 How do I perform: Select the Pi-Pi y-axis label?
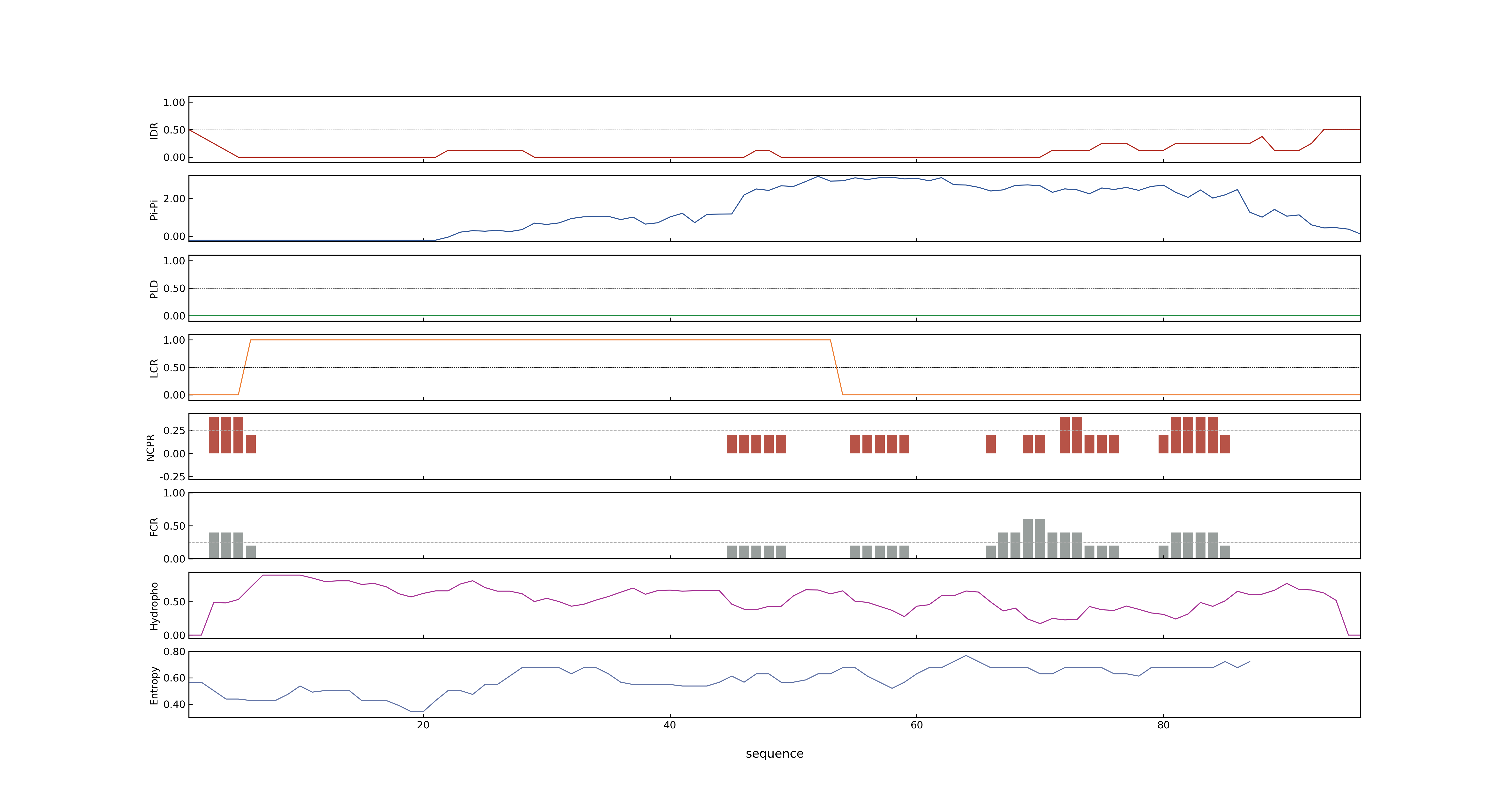pos(154,209)
